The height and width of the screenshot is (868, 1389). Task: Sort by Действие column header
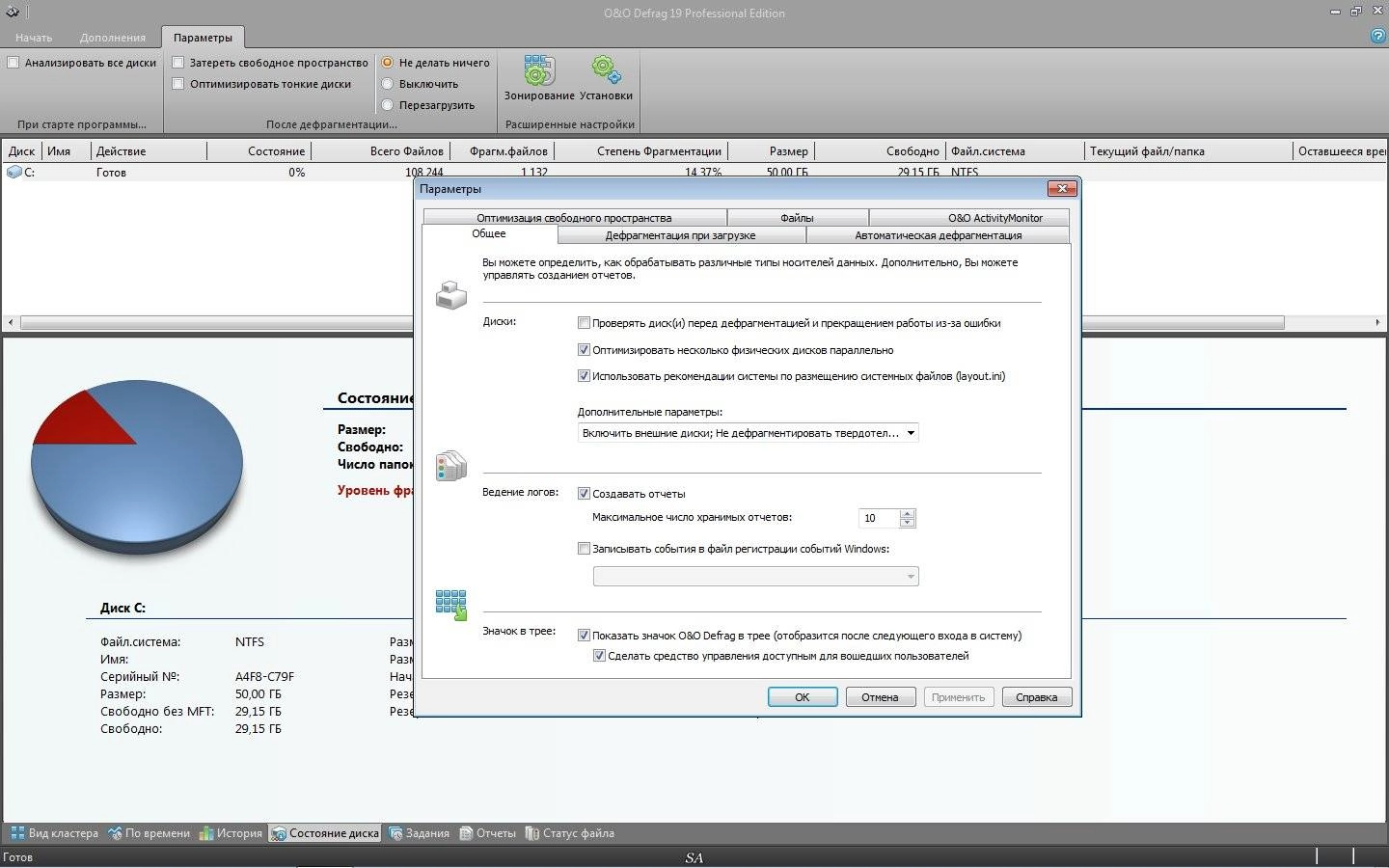point(149,151)
